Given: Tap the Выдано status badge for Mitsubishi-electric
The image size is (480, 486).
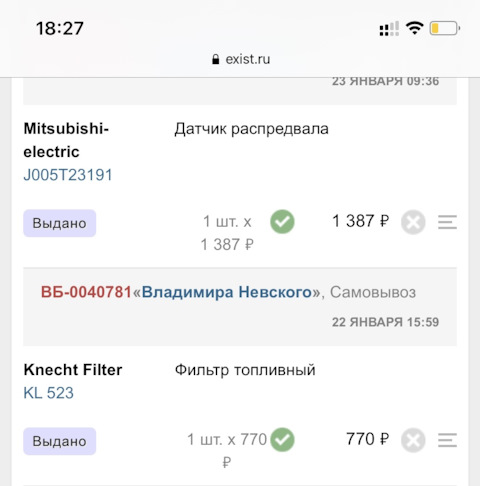Looking at the screenshot, I should tap(59, 223).
